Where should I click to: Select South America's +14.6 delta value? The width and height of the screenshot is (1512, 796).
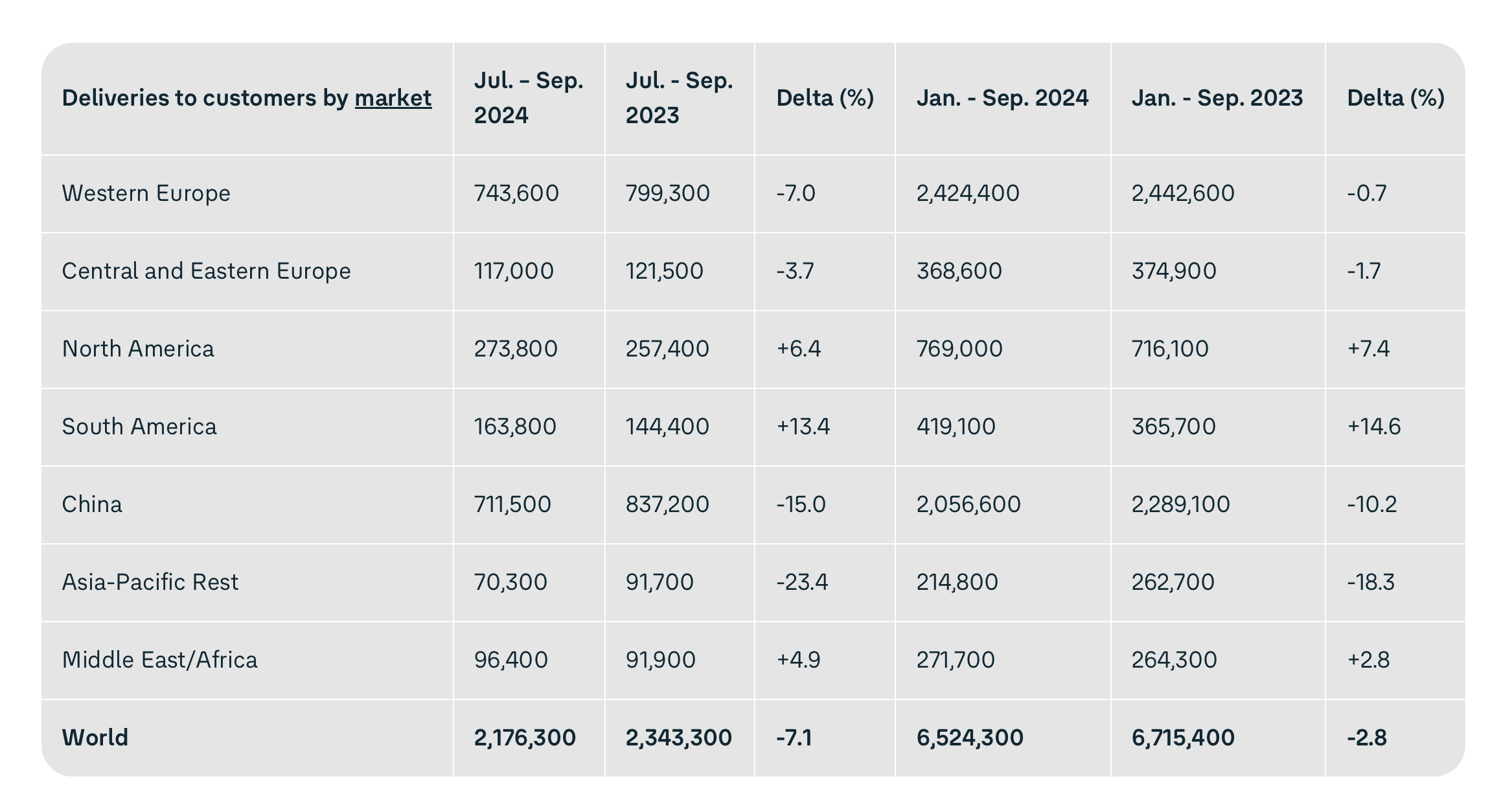(x=1373, y=427)
